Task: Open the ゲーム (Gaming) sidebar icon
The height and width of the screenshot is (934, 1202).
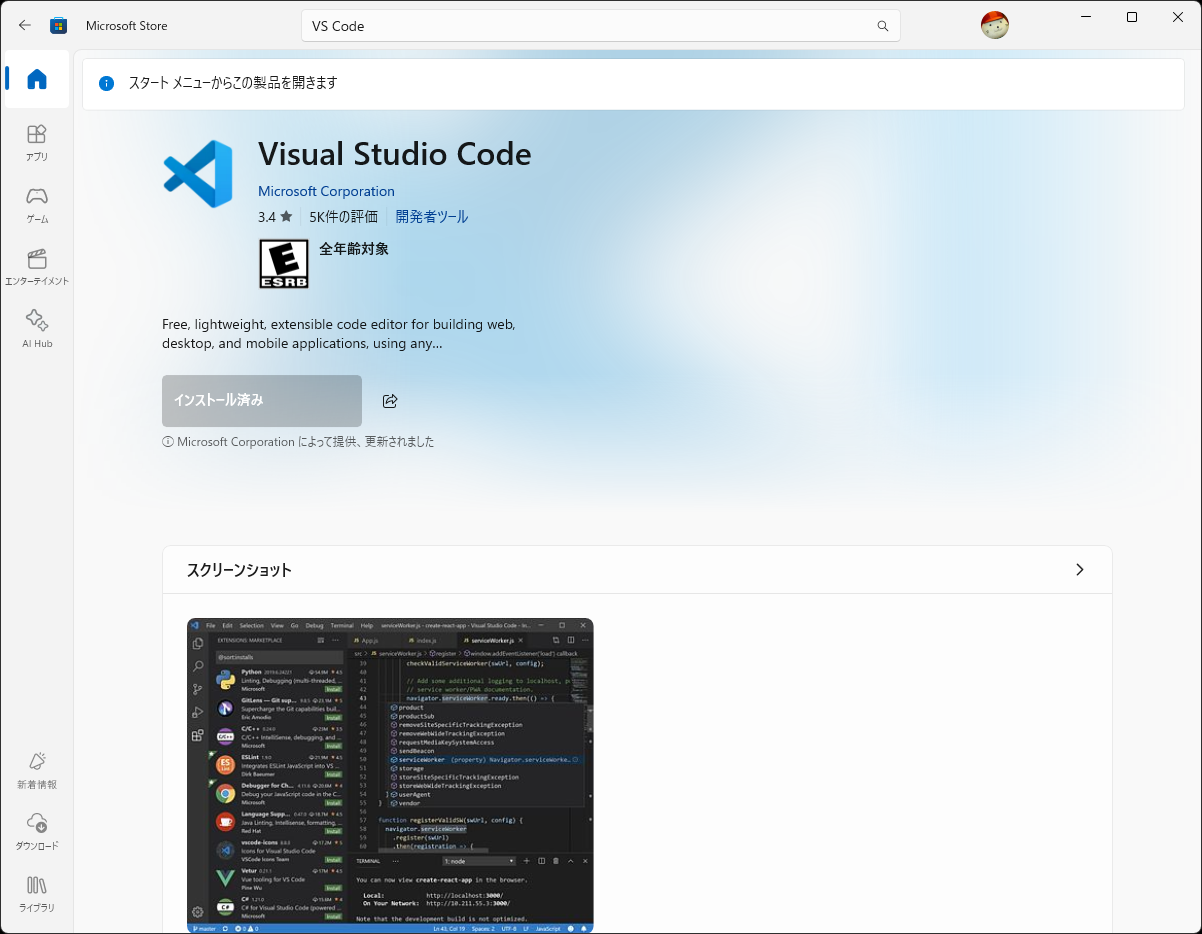Action: pos(36,205)
